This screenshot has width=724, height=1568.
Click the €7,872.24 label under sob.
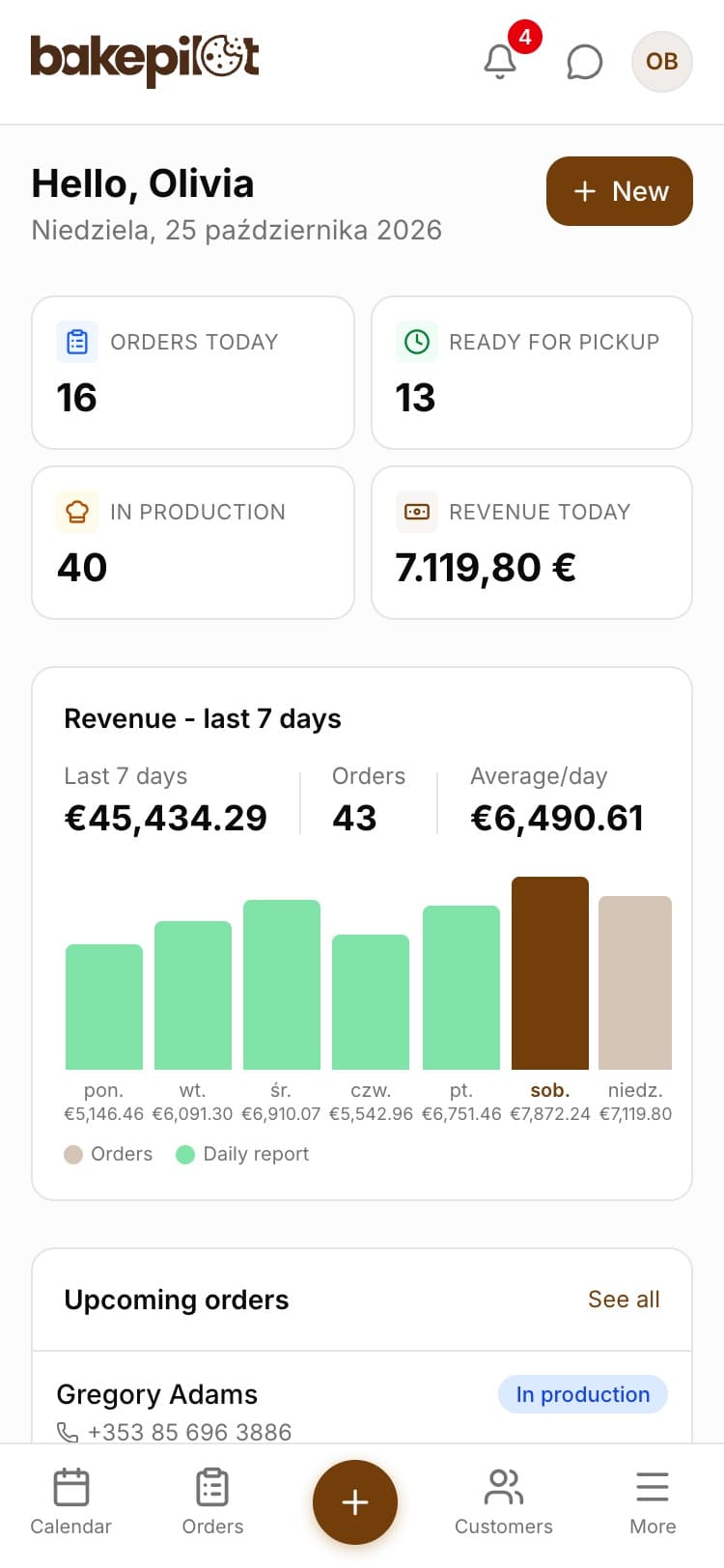[550, 1113]
